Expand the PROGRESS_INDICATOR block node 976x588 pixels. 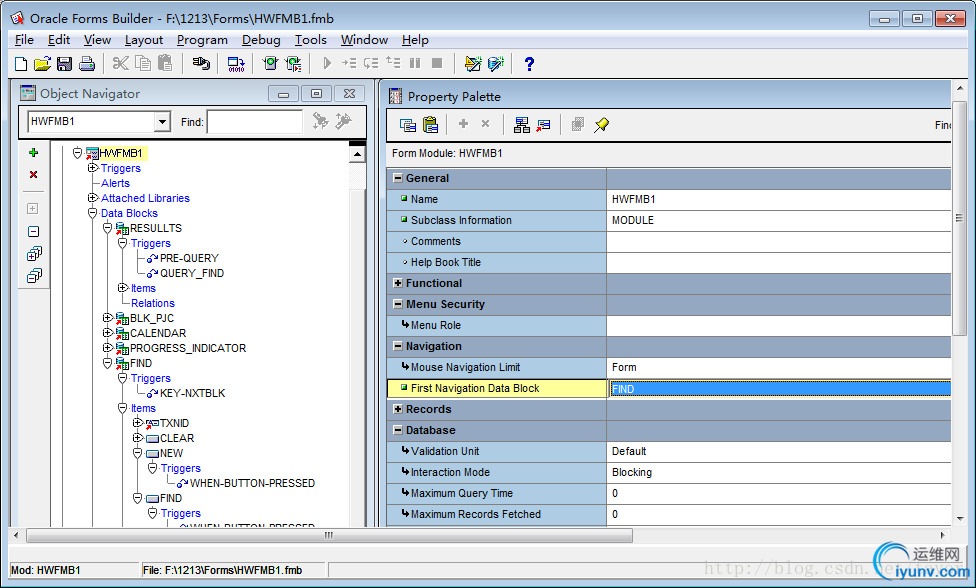pyautogui.click(x=108, y=348)
